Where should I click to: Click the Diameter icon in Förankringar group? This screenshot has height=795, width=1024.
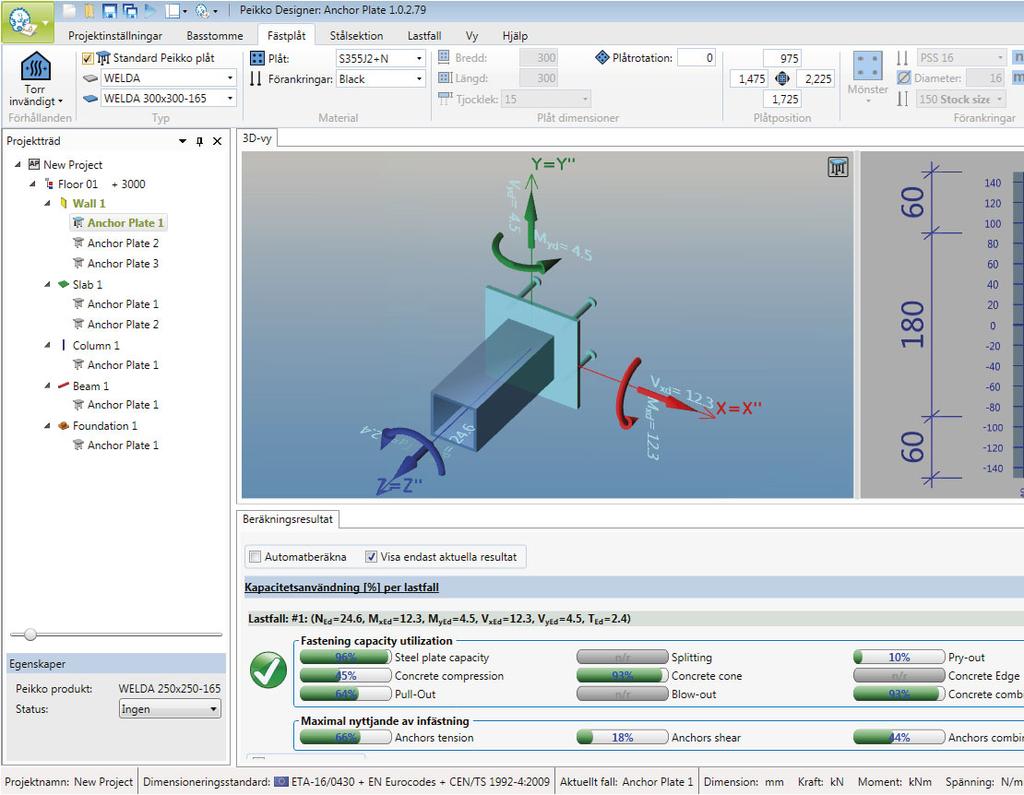904,78
